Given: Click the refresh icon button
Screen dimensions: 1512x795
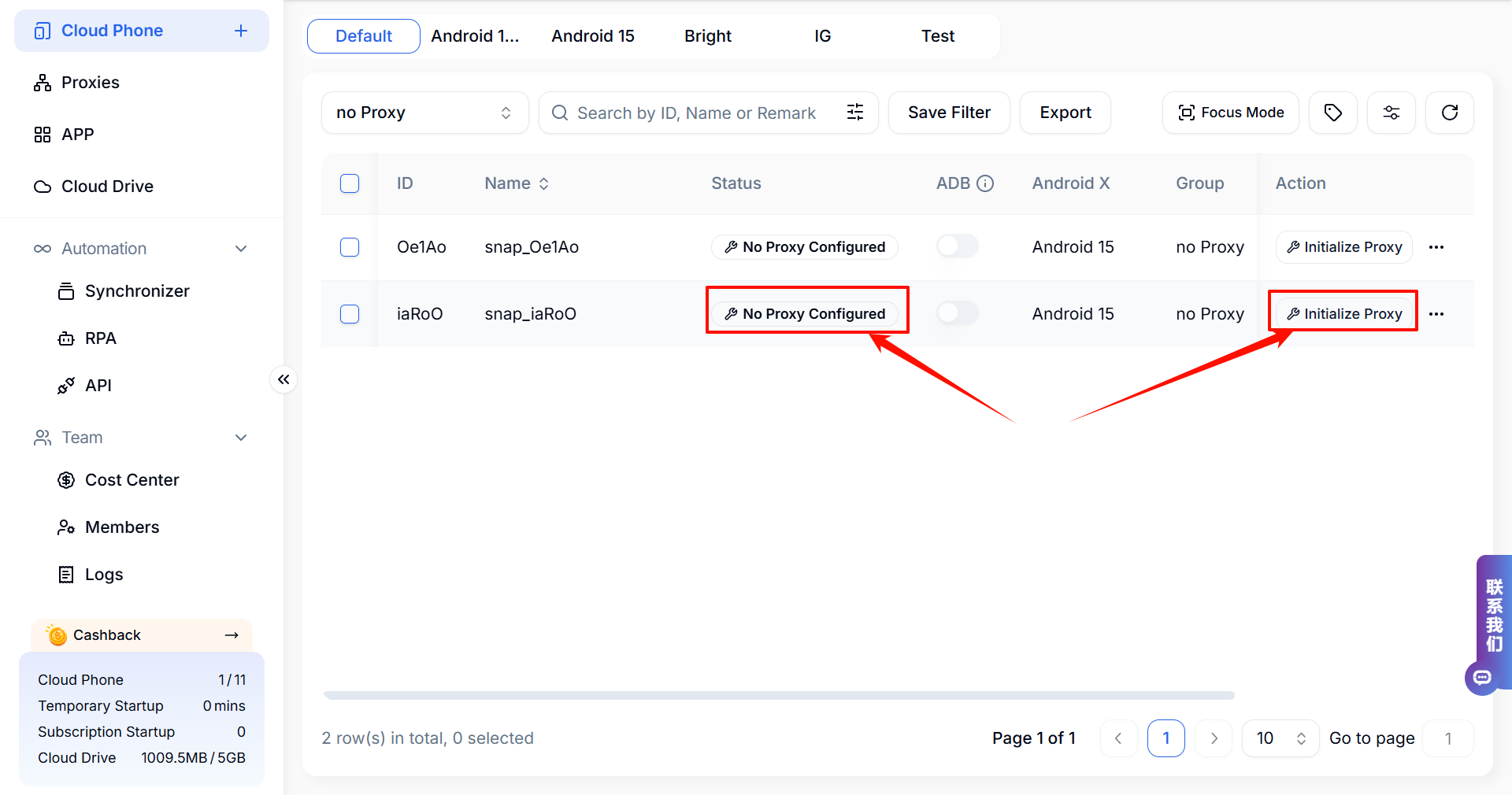Looking at the screenshot, I should pos(1449,113).
